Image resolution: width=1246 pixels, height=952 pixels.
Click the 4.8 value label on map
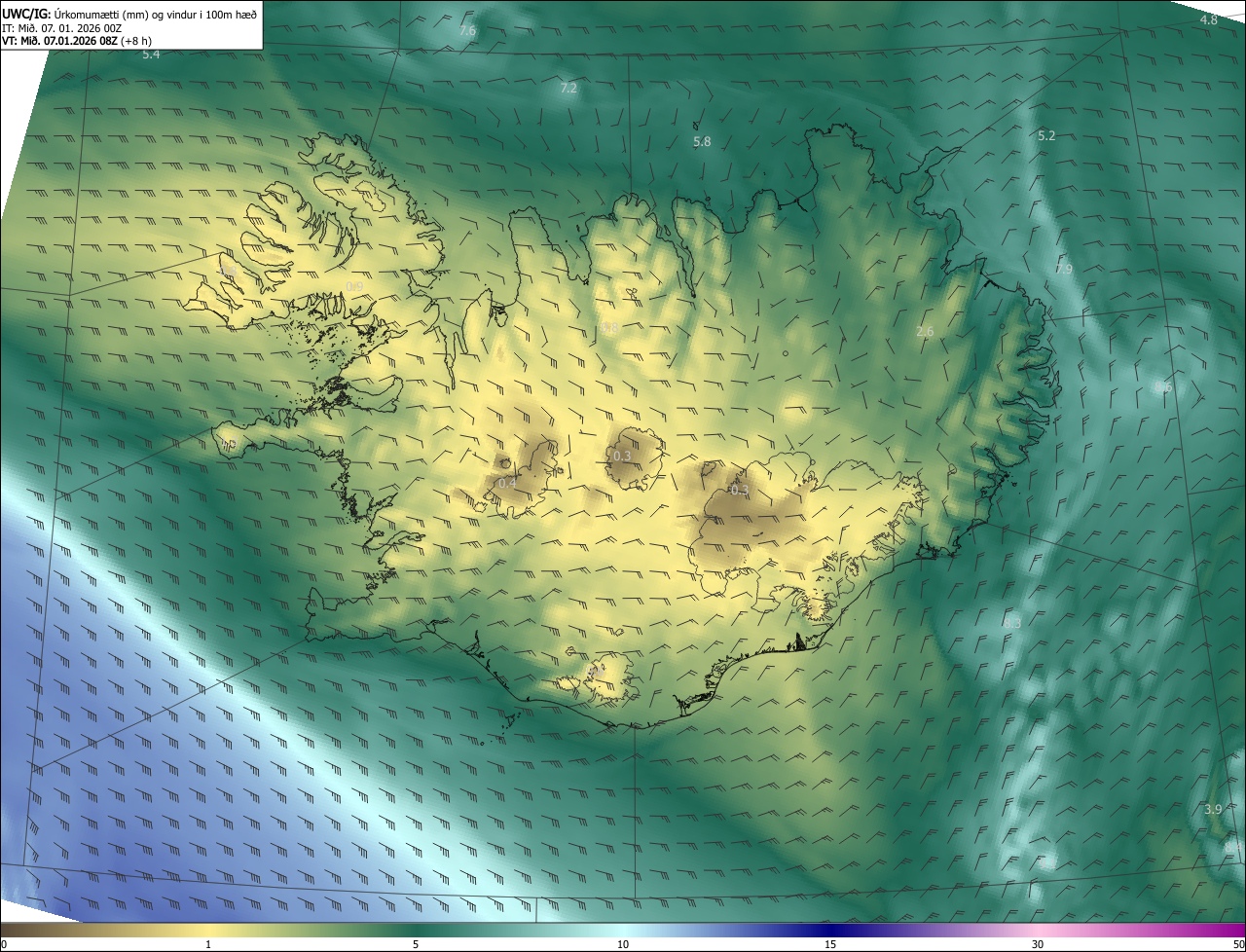tap(1208, 19)
